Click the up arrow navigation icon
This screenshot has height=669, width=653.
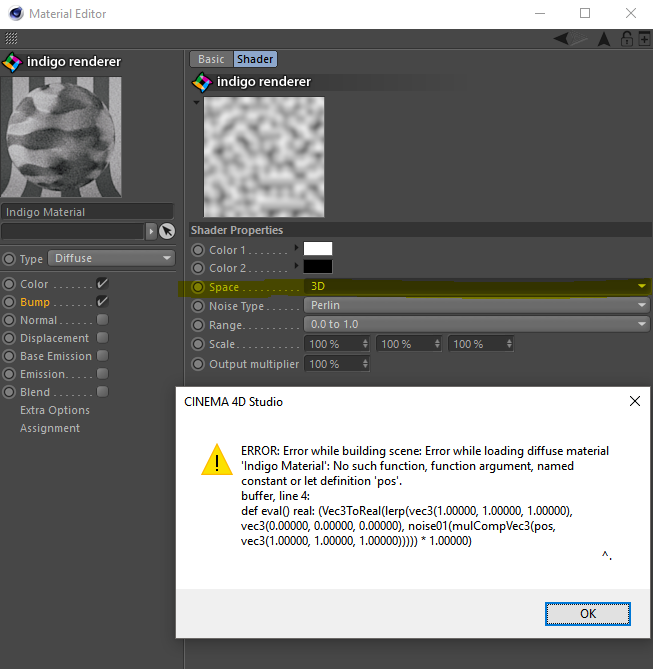[603, 39]
